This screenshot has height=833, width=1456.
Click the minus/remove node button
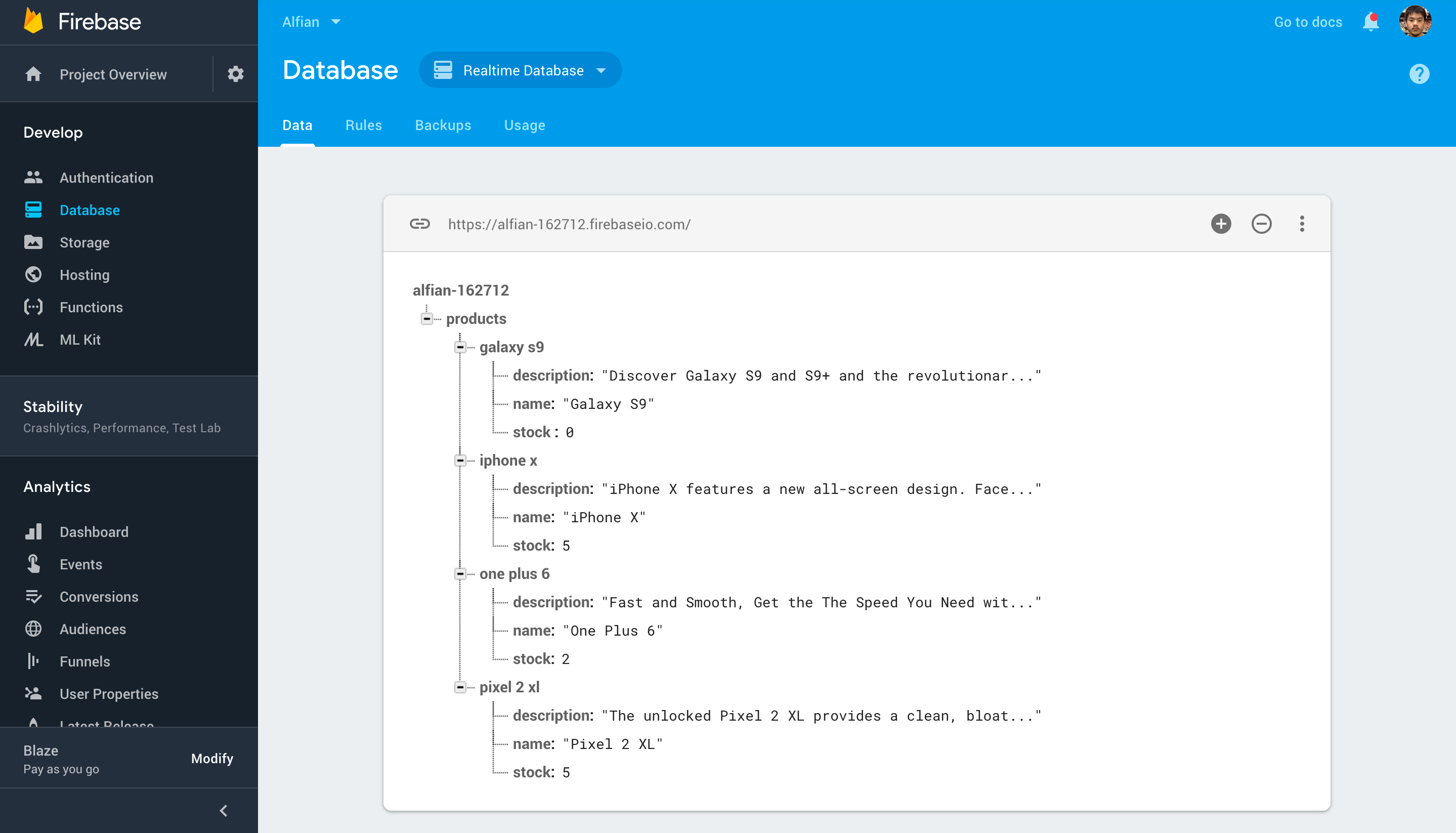coord(1261,224)
